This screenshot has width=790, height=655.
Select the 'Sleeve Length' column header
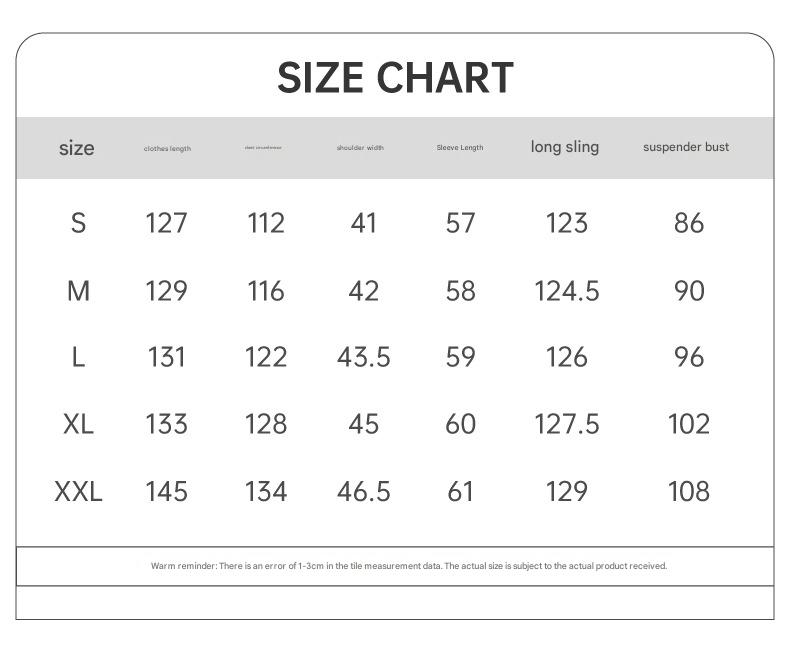tap(459, 148)
